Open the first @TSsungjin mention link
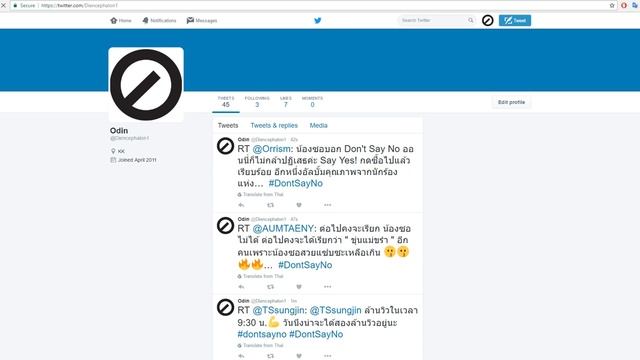The width and height of the screenshot is (640, 360). (x=278, y=311)
